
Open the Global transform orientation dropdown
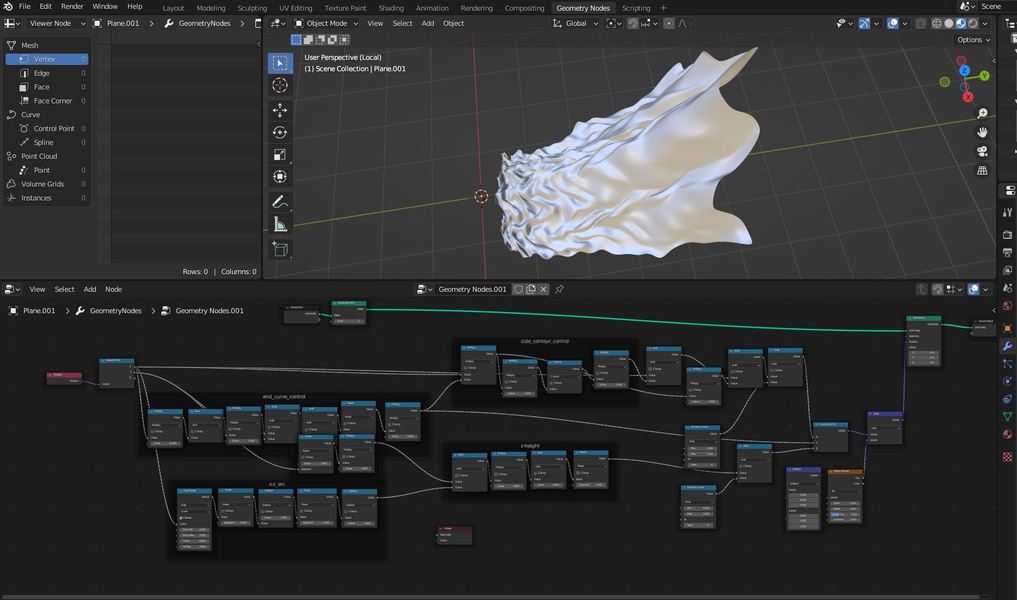(x=575, y=23)
